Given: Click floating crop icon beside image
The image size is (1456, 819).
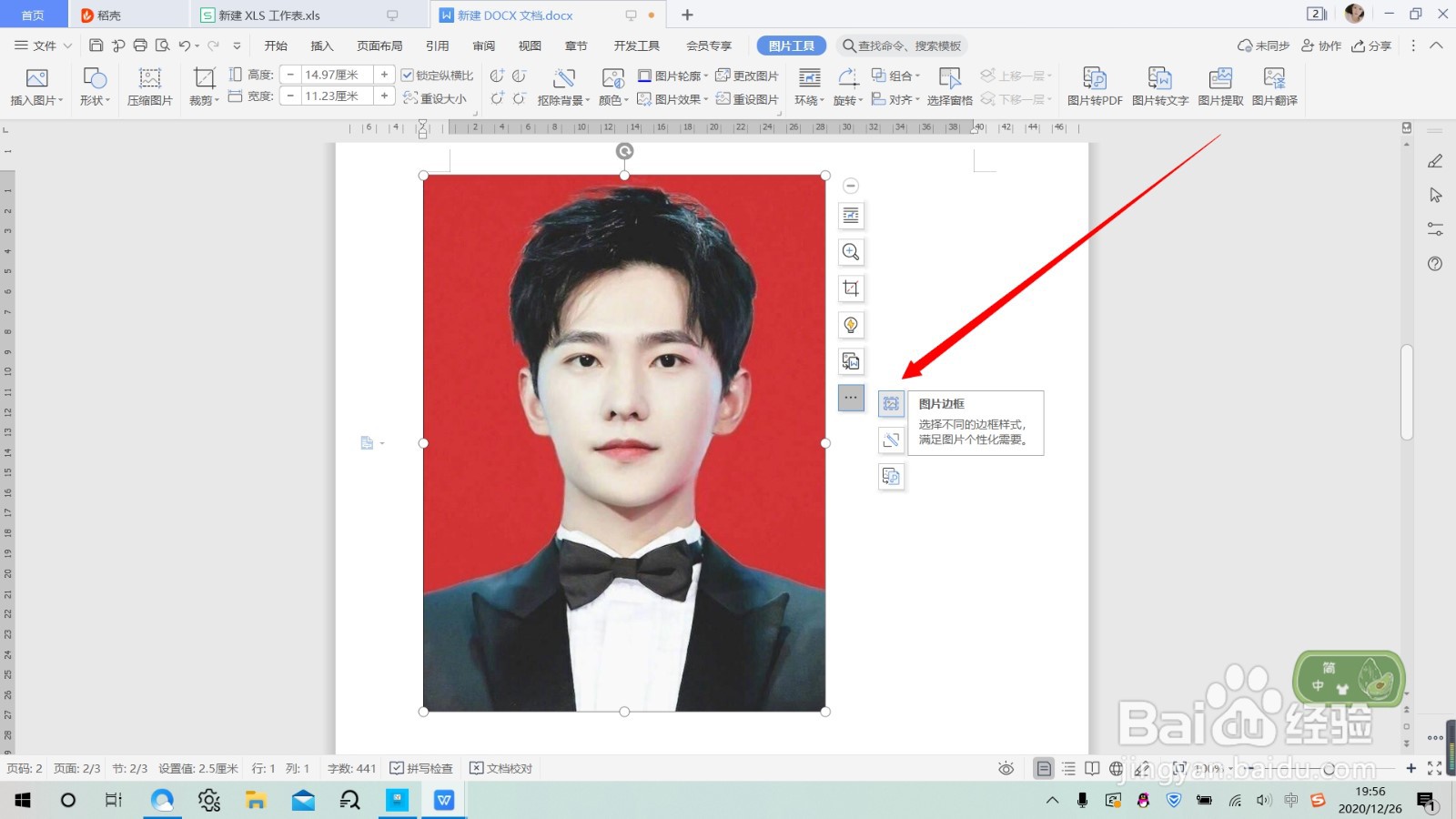Looking at the screenshot, I should point(851,288).
